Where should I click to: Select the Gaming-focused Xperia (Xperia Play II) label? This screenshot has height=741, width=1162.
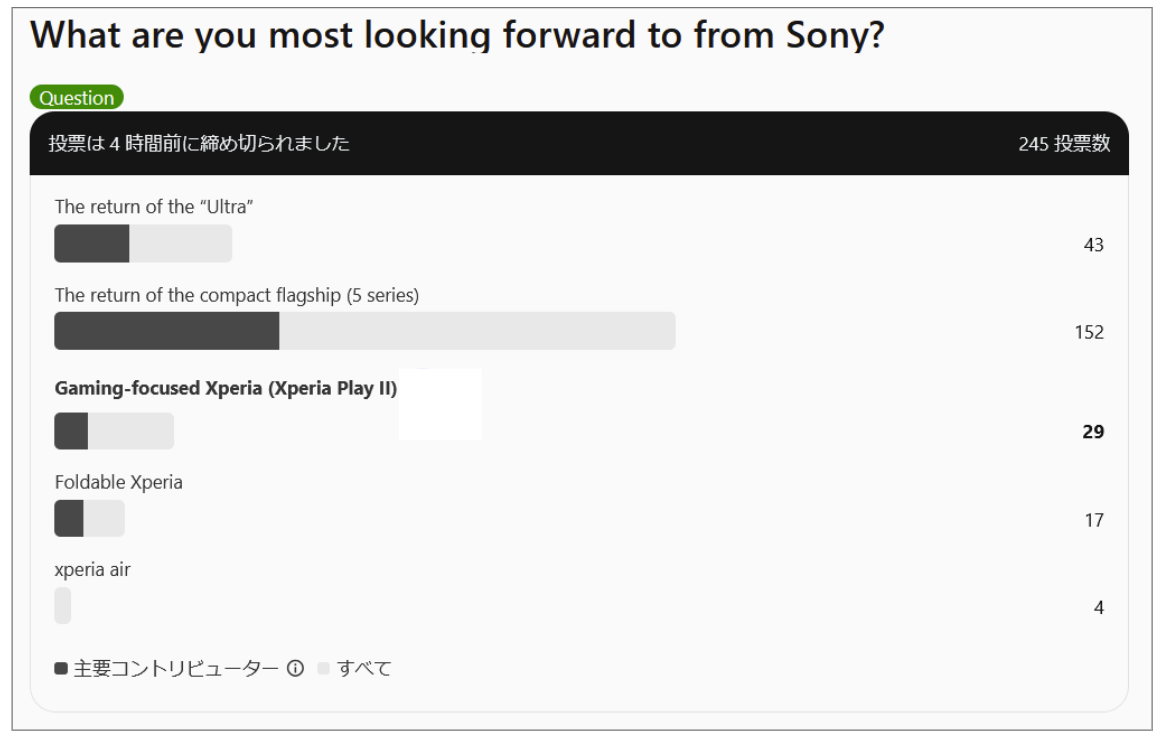pyautogui.click(x=226, y=389)
